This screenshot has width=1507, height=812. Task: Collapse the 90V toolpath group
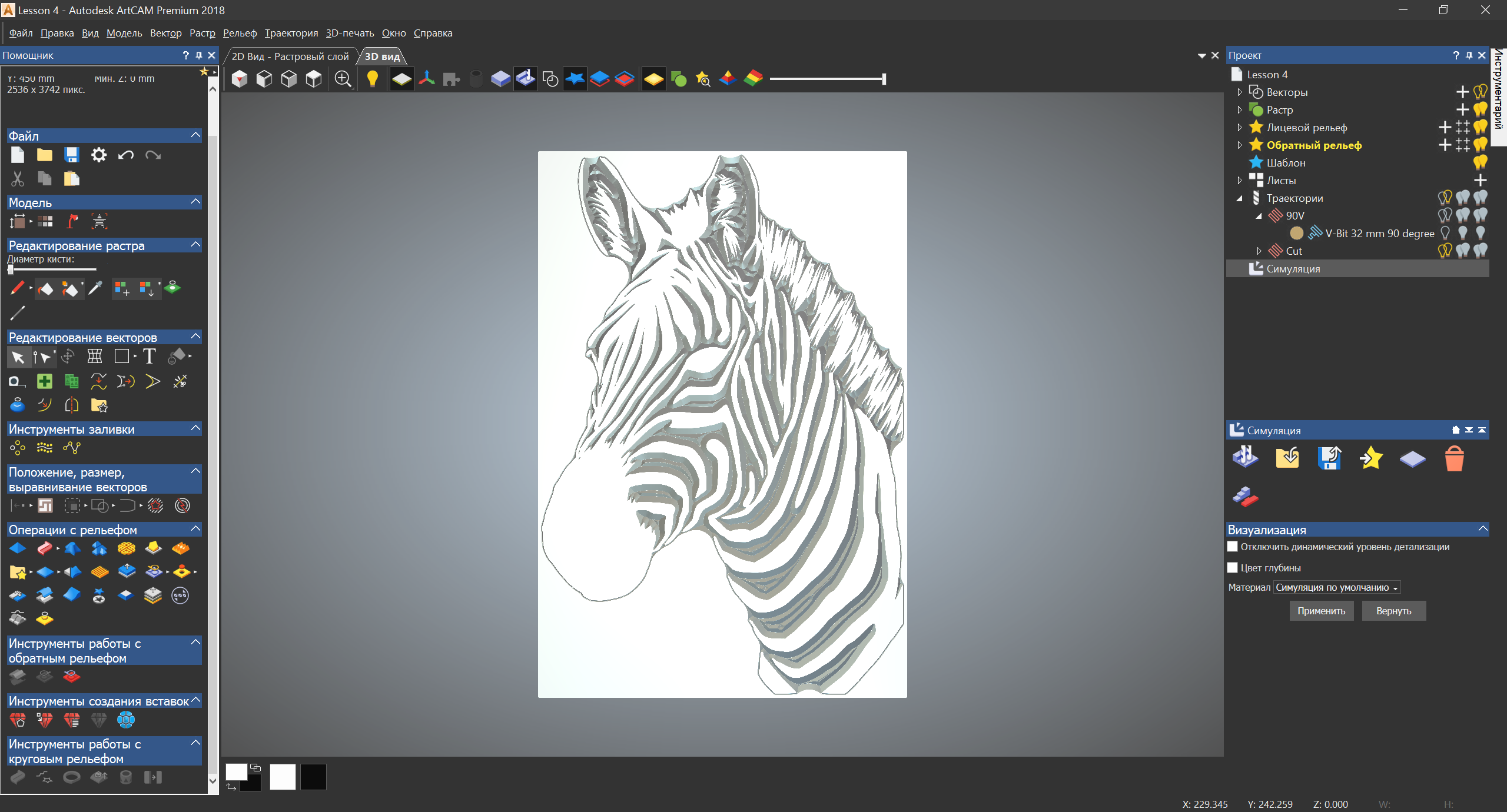(1259, 216)
